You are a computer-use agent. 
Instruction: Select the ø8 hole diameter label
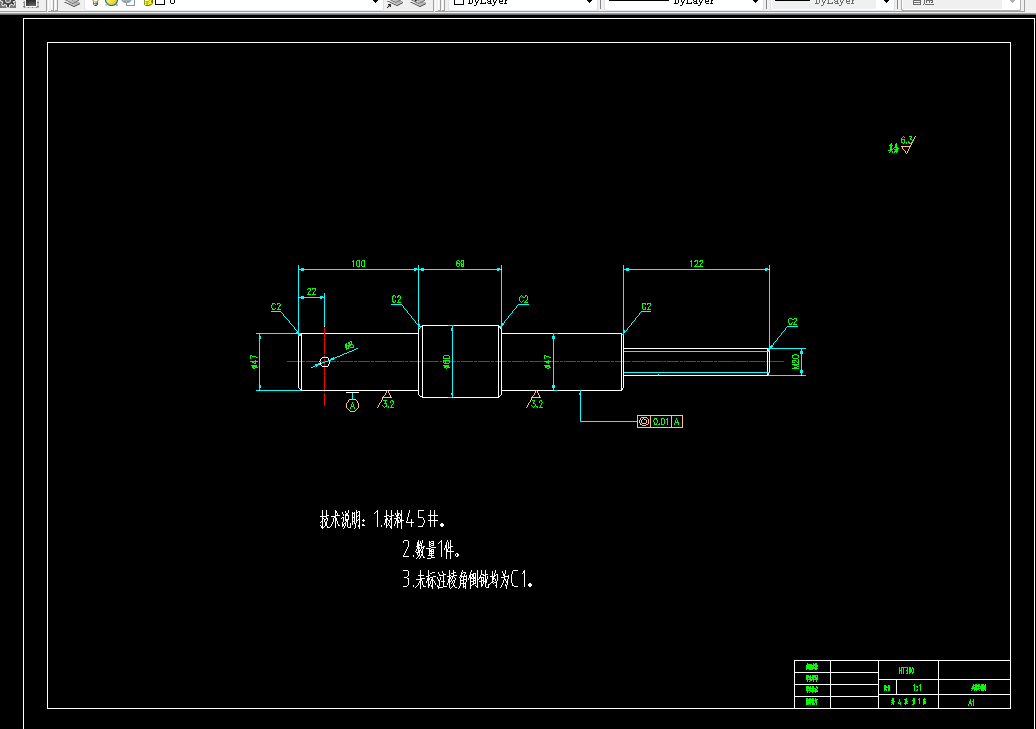(x=350, y=346)
